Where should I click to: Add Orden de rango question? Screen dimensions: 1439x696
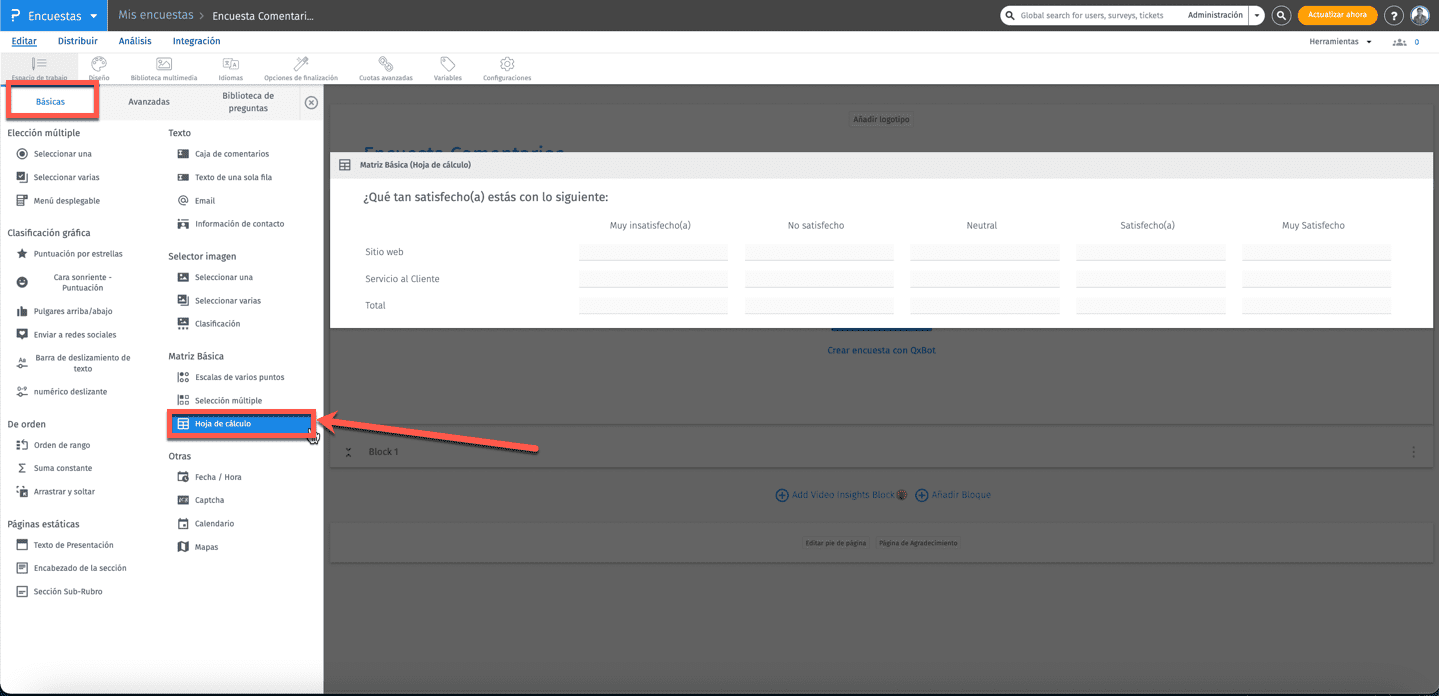tap(53, 445)
